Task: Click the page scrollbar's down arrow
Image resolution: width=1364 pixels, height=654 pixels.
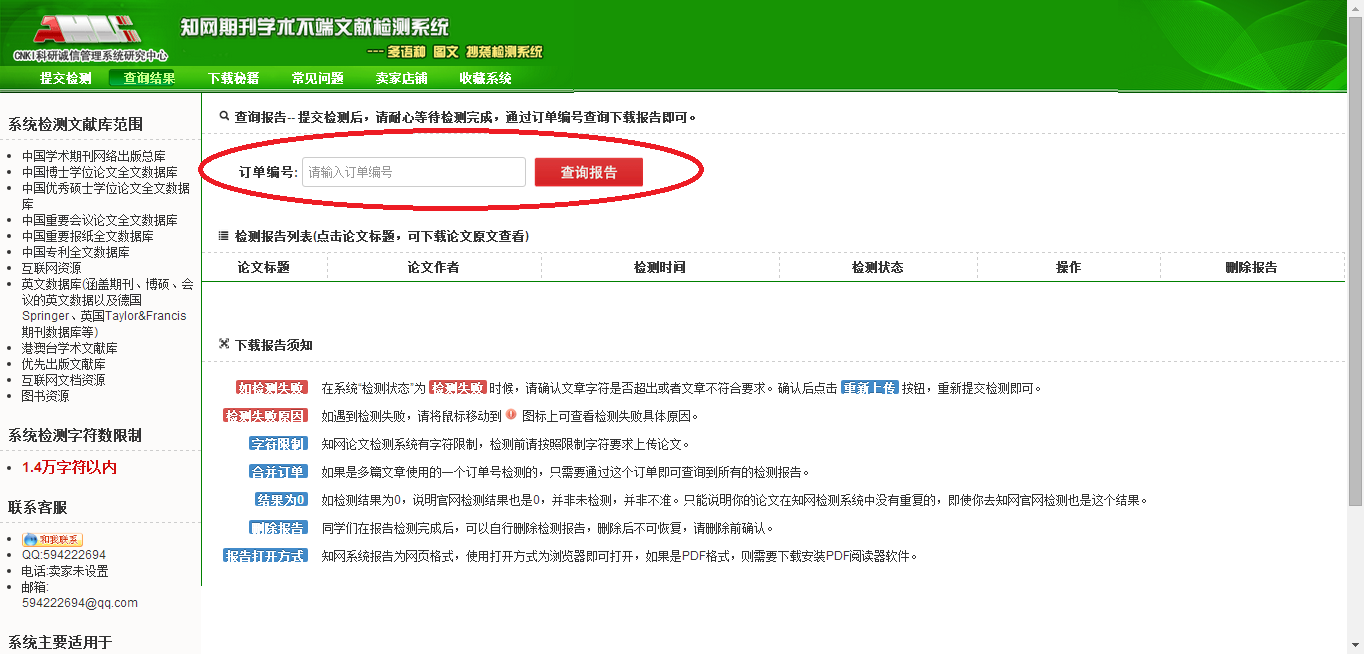Action: (x=1355, y=645)
